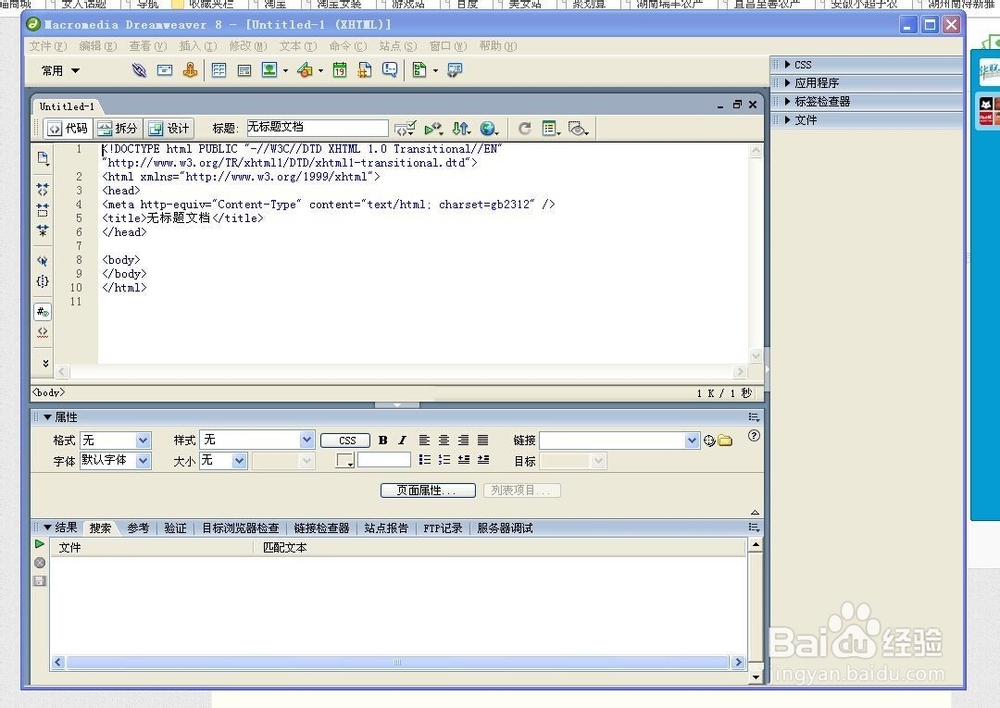Open the 站点(S) menu
1000x708 pixels.
click(x=398, y=46)
